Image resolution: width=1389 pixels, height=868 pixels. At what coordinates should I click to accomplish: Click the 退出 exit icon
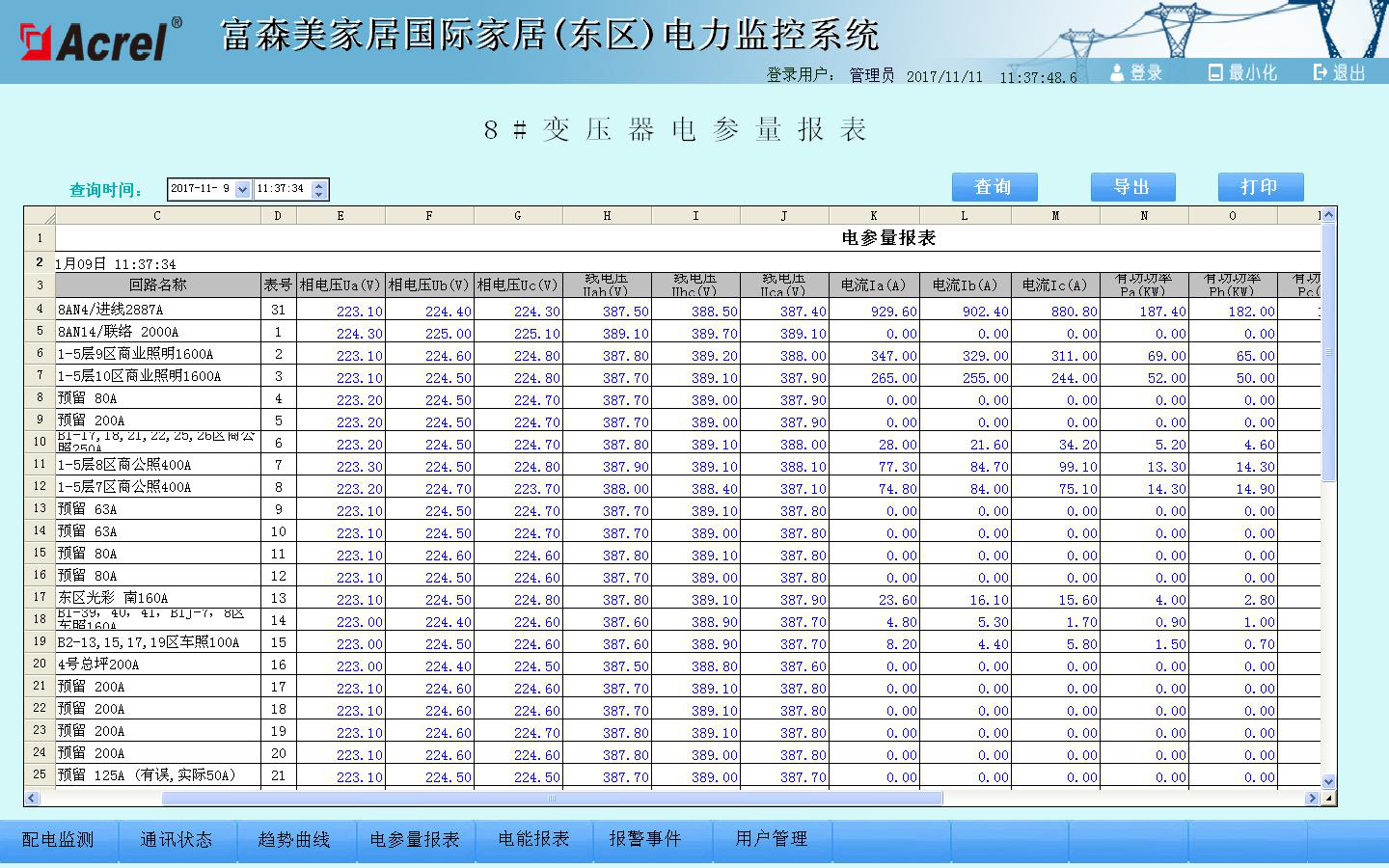pos(1321,72)
